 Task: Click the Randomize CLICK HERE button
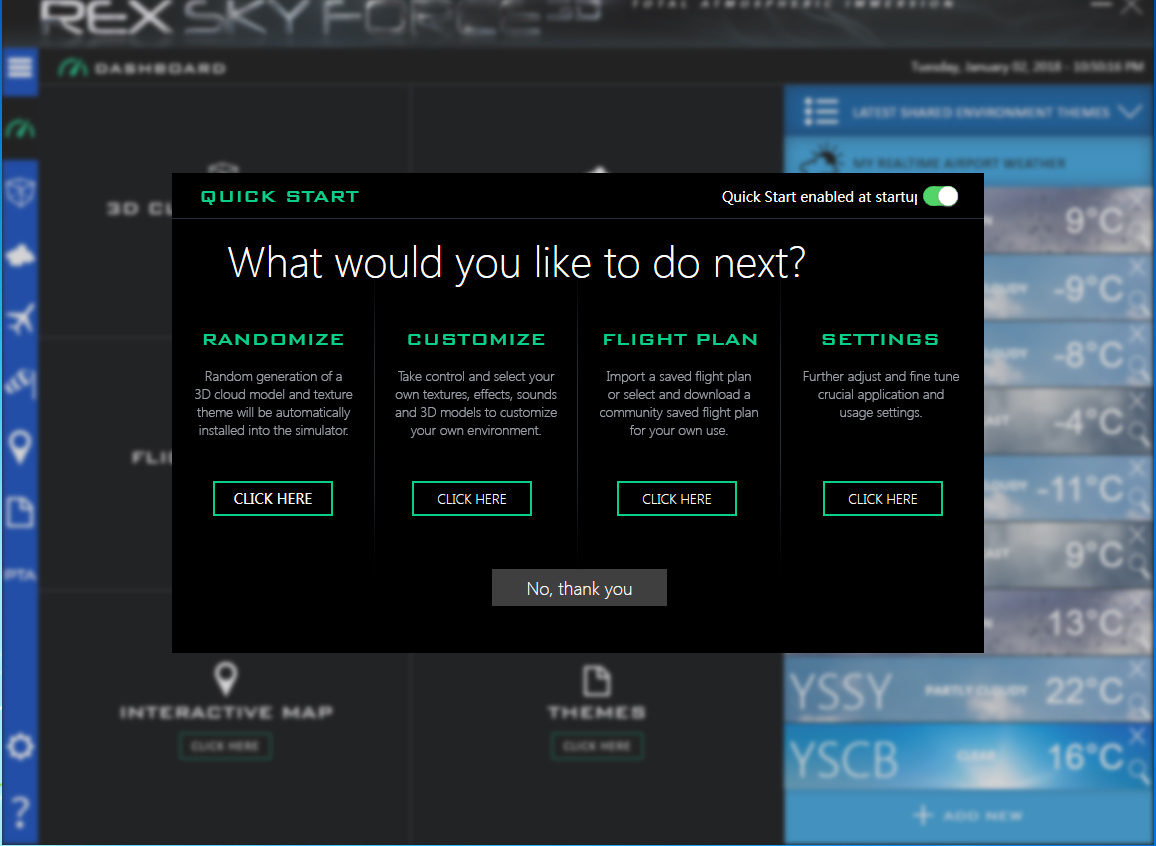click(x=273, y=499)
